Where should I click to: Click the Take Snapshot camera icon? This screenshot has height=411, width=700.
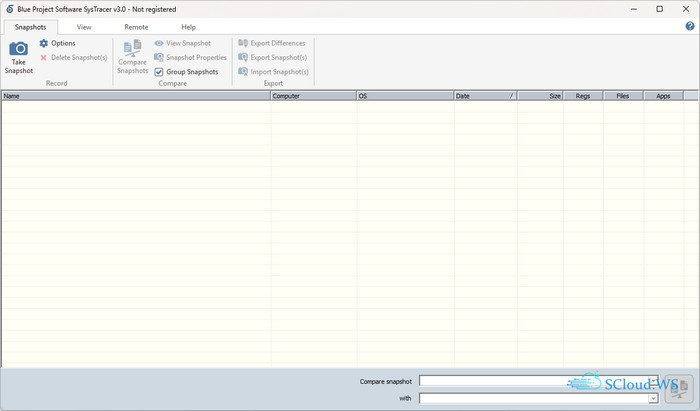pos(18,50)
